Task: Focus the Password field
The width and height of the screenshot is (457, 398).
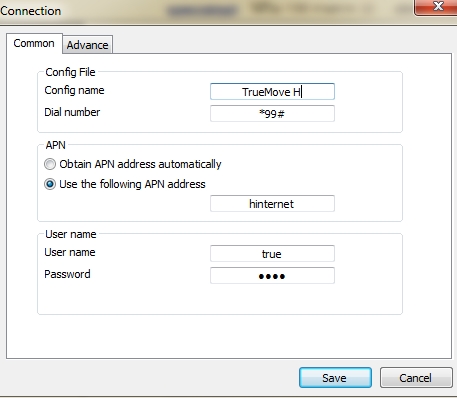Action: [272, 276]
